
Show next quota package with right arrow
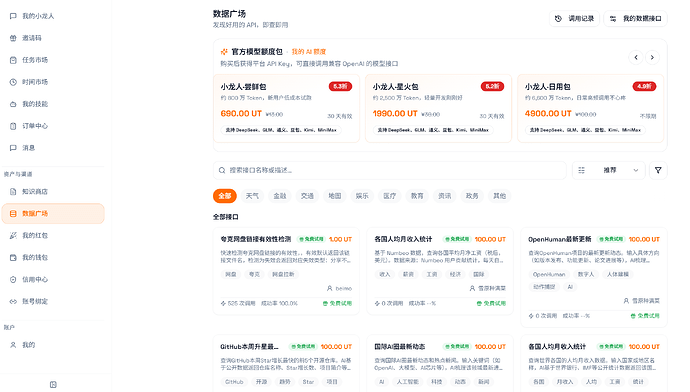[652, 57]
